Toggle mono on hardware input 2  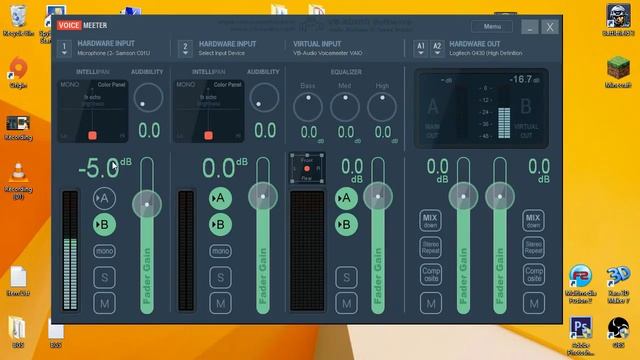(220, 251)
